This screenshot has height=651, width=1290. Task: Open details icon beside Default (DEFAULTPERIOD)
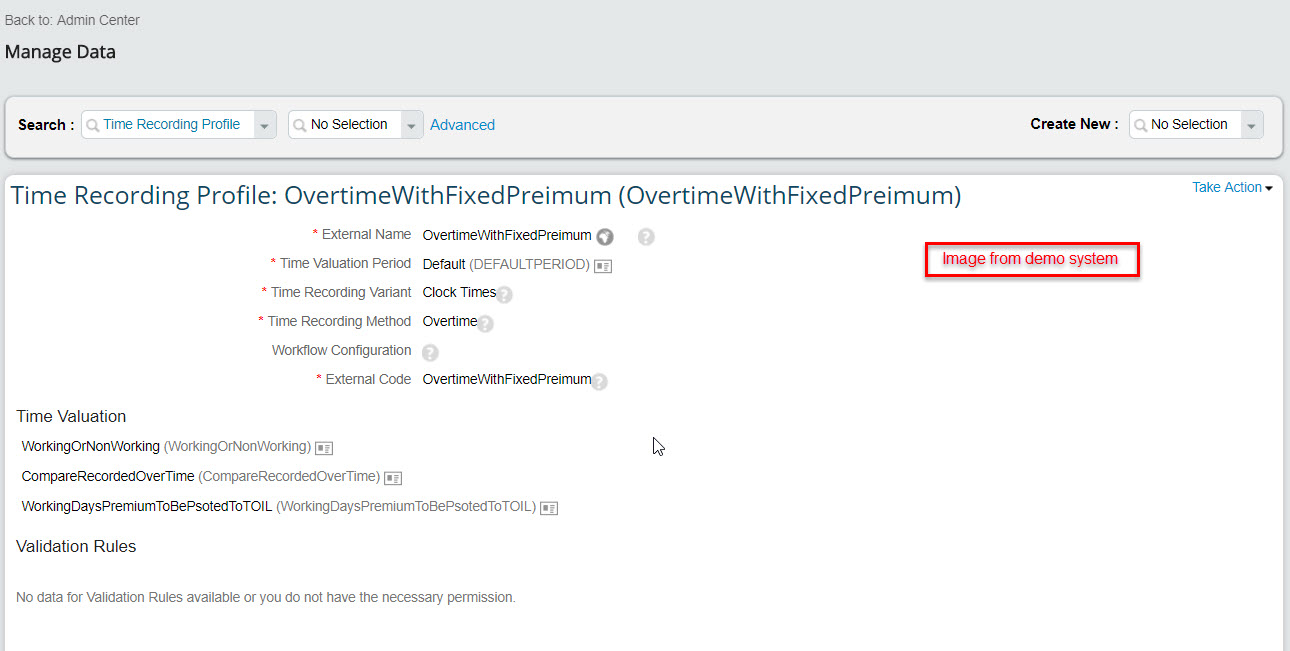[x=603, y=266]
